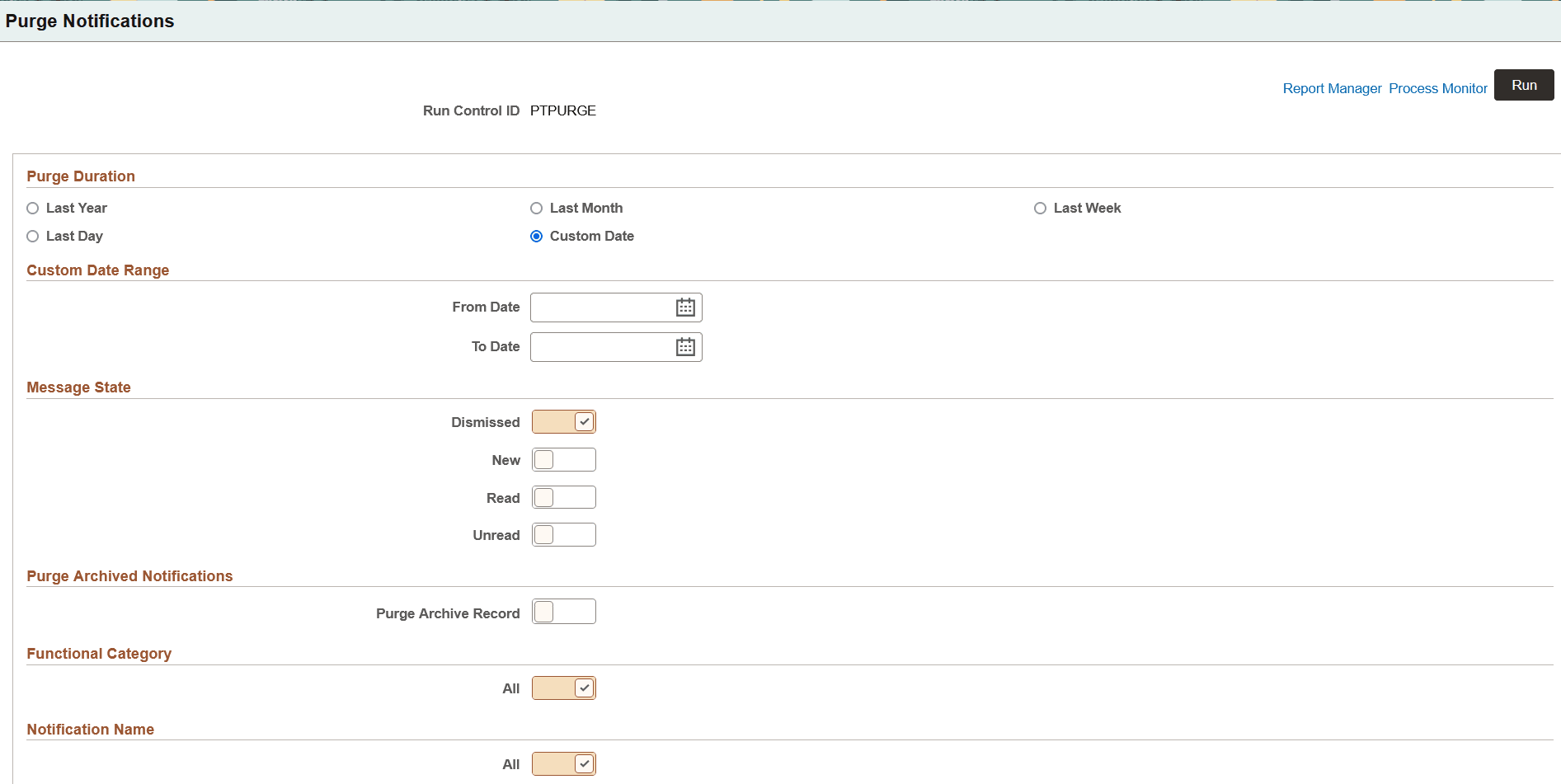The width and height of the screenshot is (1561, 784).
Task: Click inside the From Date field
Action: point(602,307)
